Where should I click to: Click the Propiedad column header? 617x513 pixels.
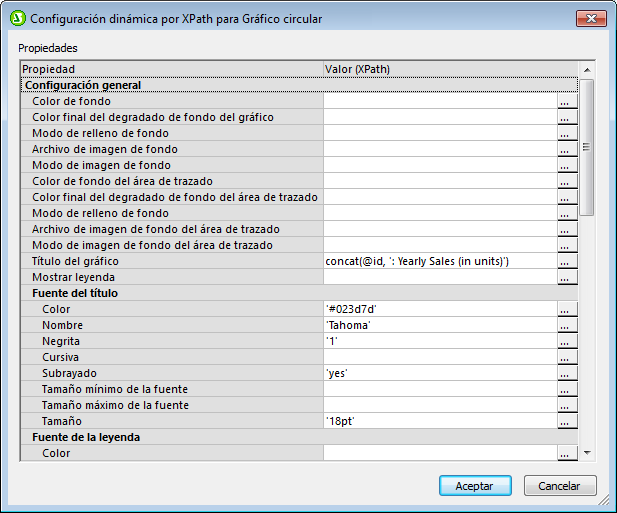point(171,69)
